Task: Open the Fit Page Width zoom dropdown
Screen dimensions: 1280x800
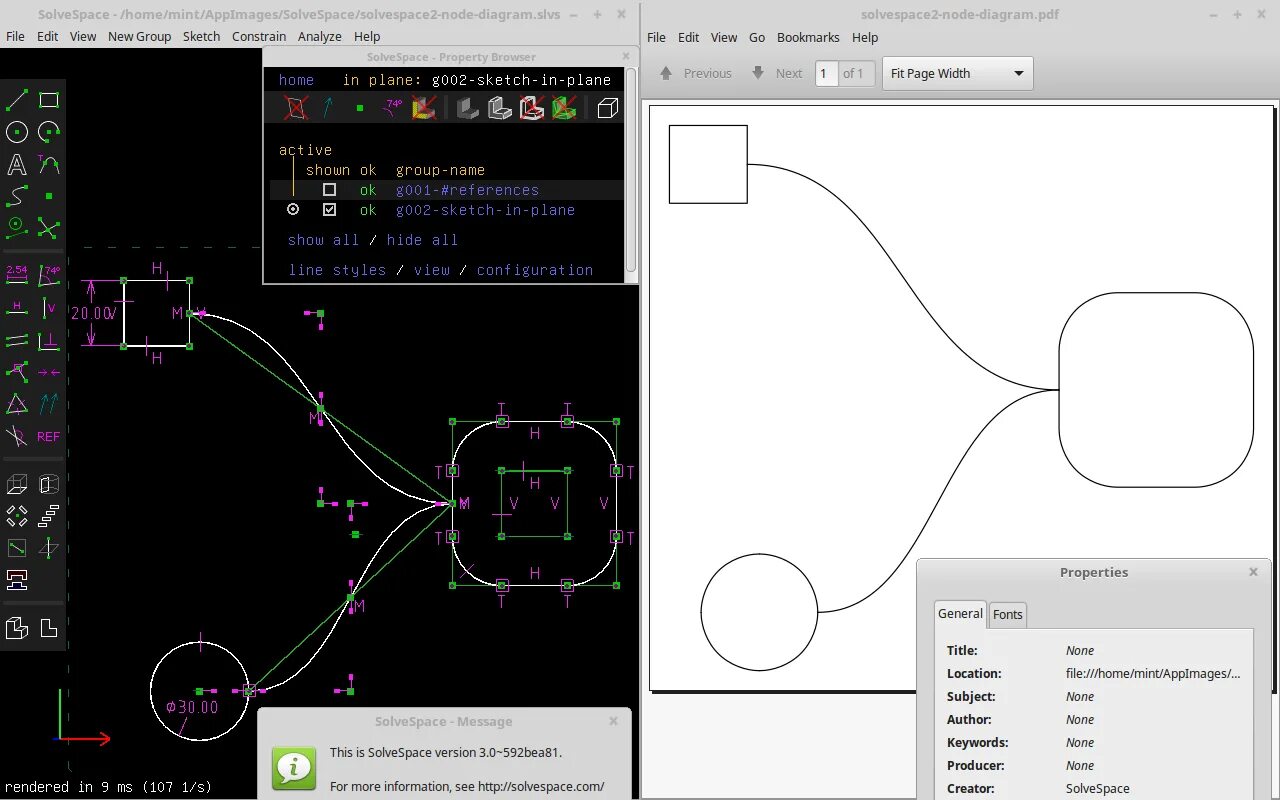Action: tap(957, 73)
